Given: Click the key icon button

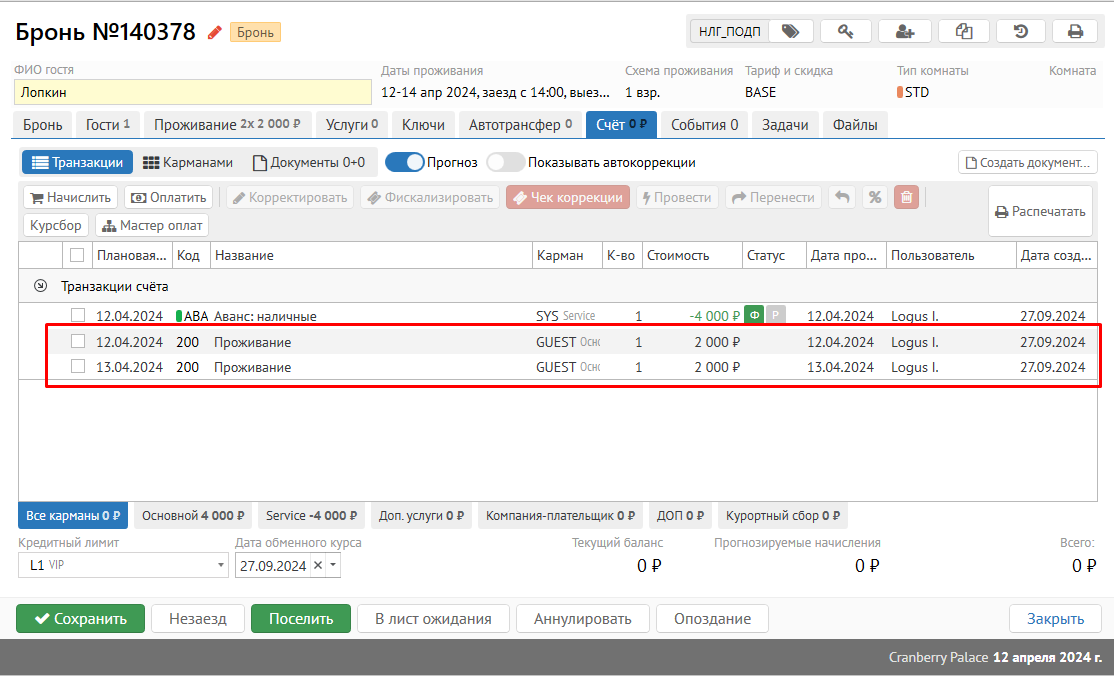Looking at the screenshot, I should coord(846,31).
